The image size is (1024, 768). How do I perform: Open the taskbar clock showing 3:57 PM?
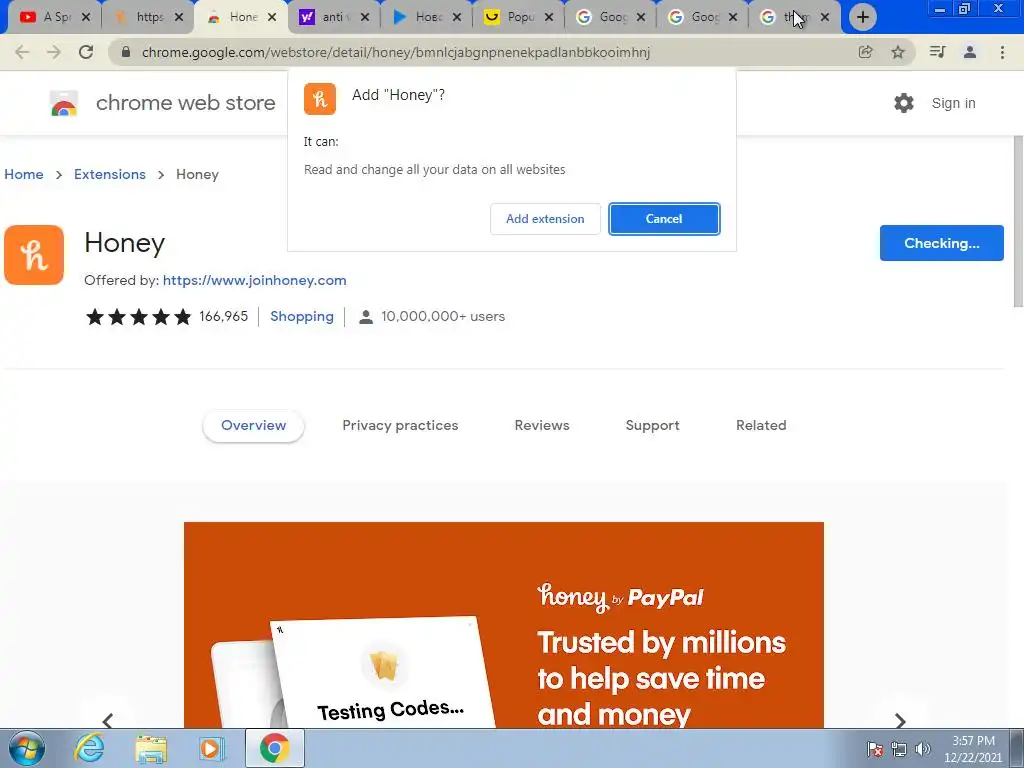click(x=973, y=749)
